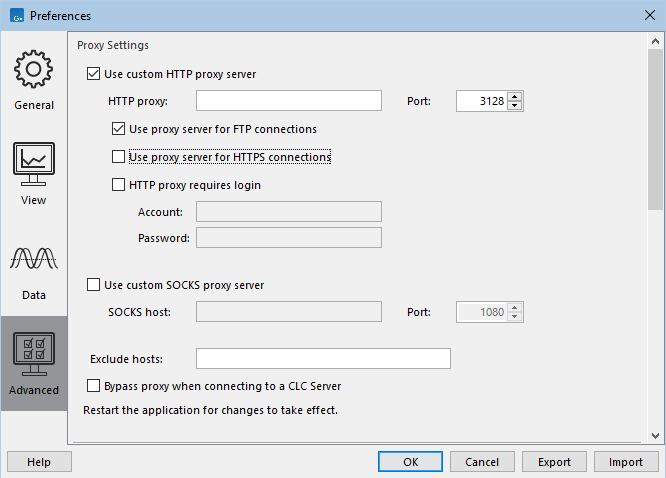Click the Export preferences button

[554, 462]
